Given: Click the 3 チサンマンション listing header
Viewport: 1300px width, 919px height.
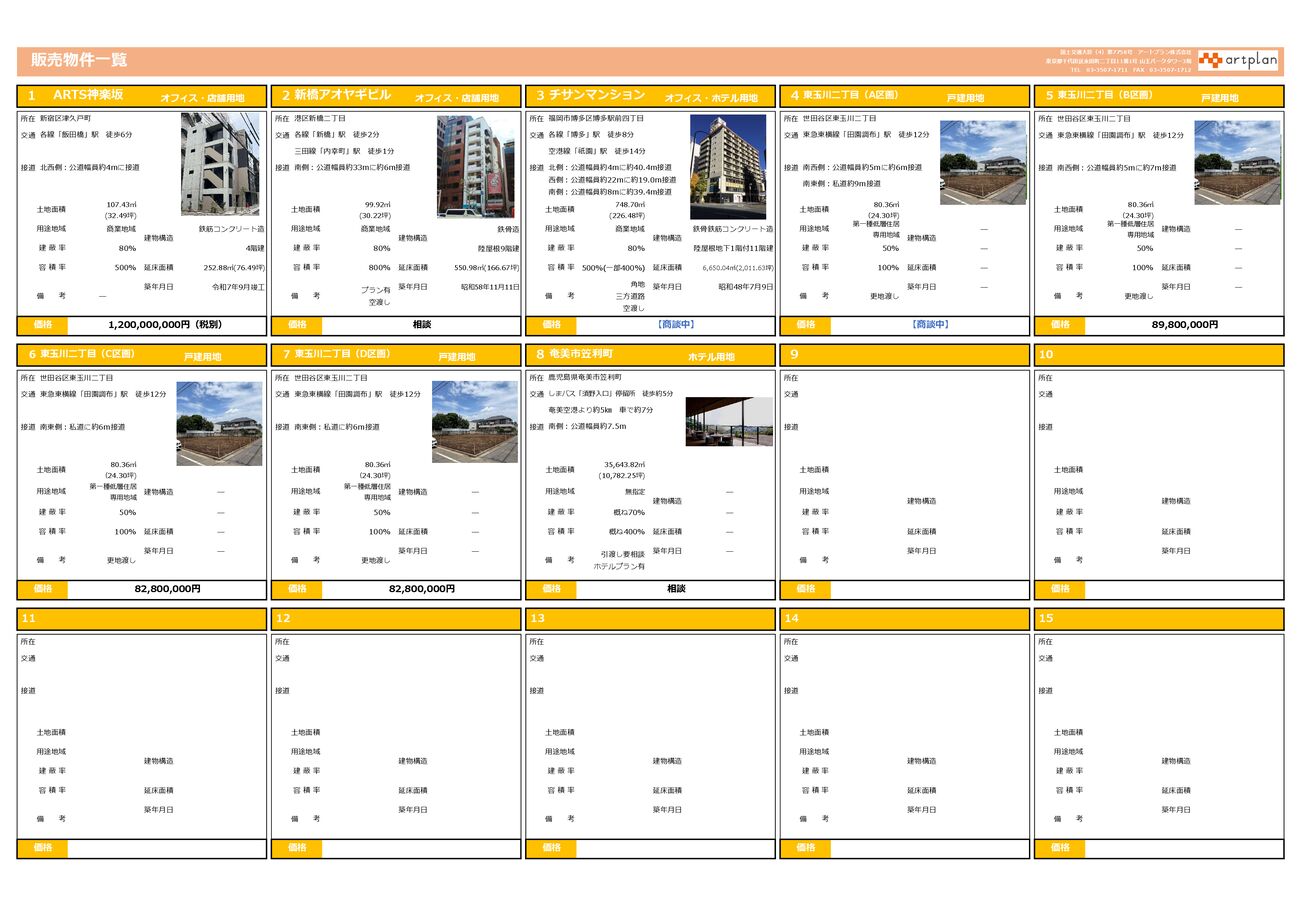Looking at the screenshot, I should pos(650,96).
